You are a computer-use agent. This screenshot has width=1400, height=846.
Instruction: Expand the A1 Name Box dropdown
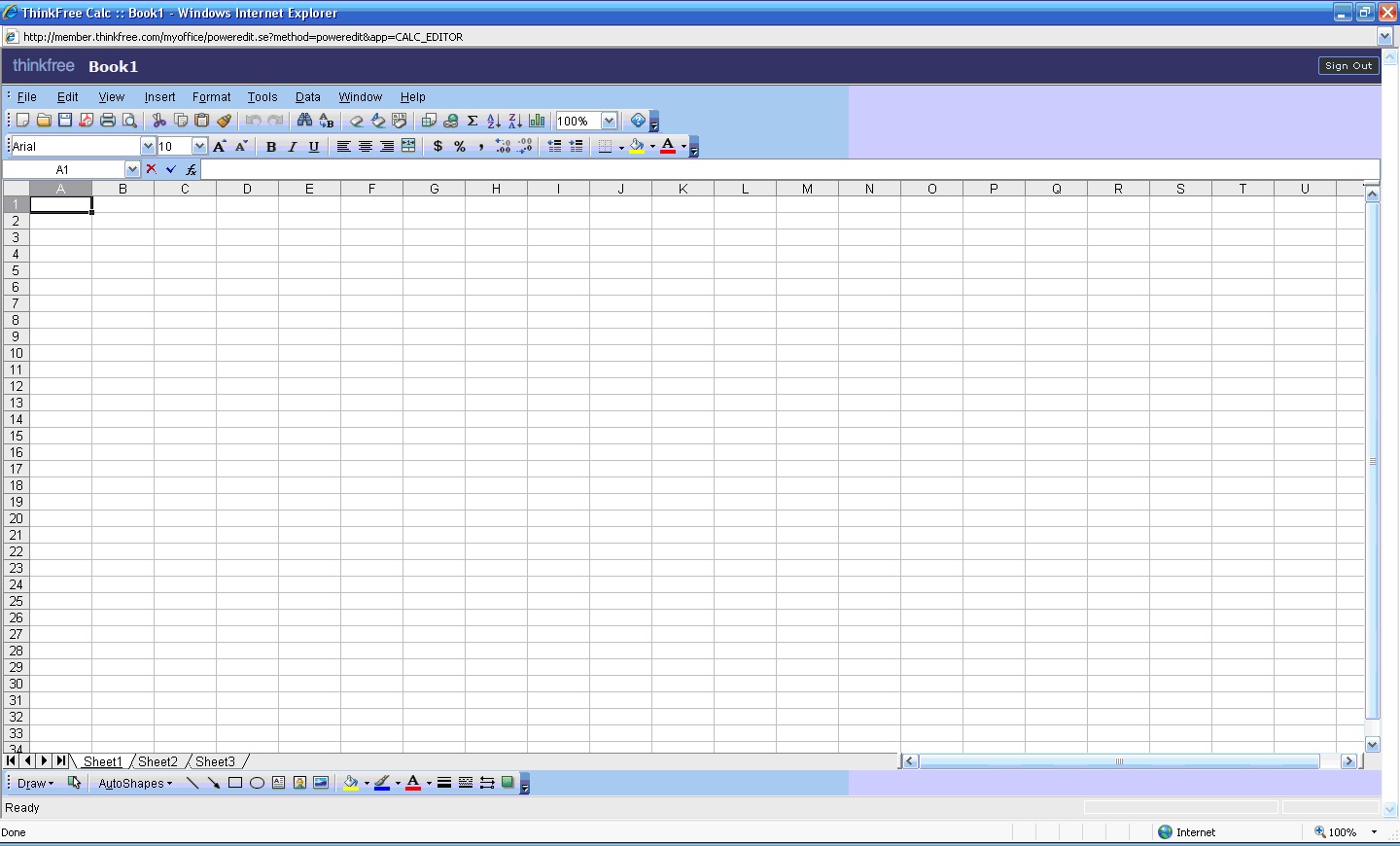coord(132,169)
